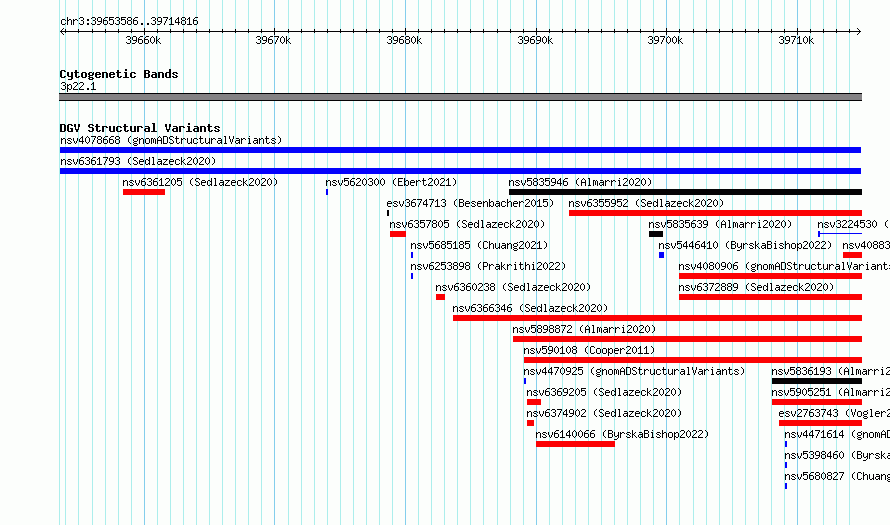This screenshot has height=525, width=890.
Task: Click the nsv5836193 black variant bar
Action: pos(817,381)
